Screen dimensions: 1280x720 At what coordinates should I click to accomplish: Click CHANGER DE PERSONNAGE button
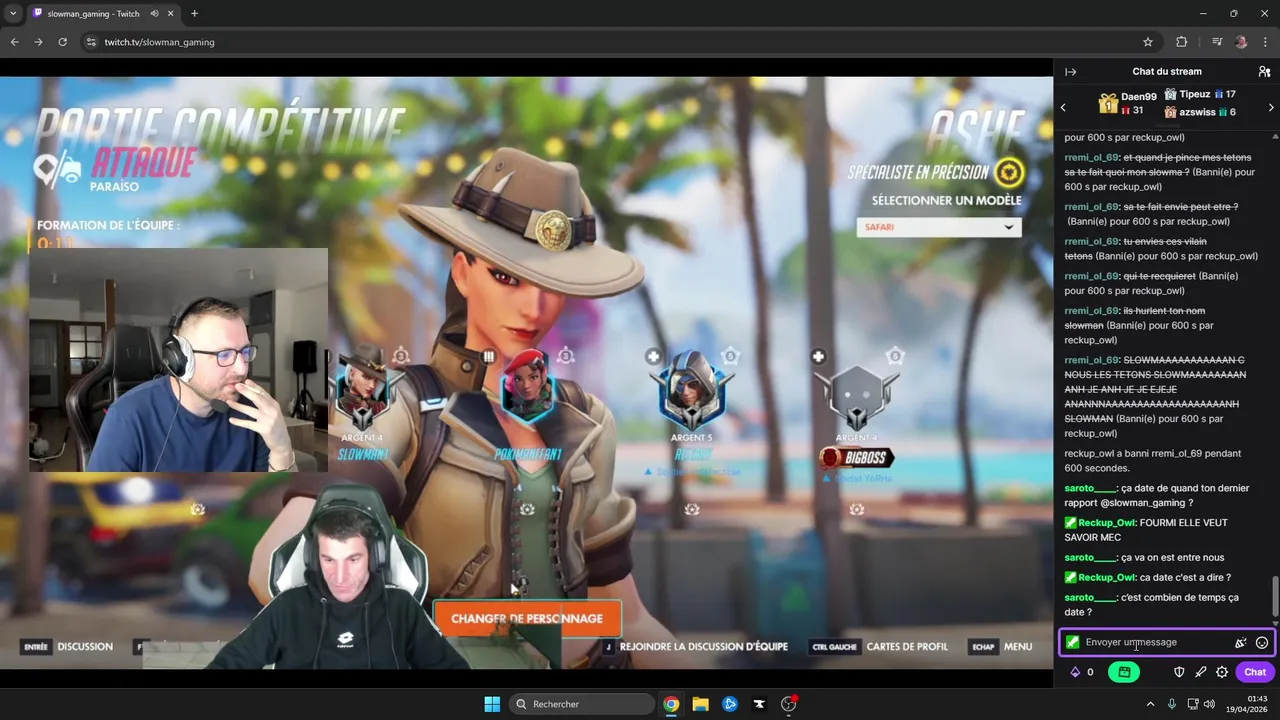point(527,619)
